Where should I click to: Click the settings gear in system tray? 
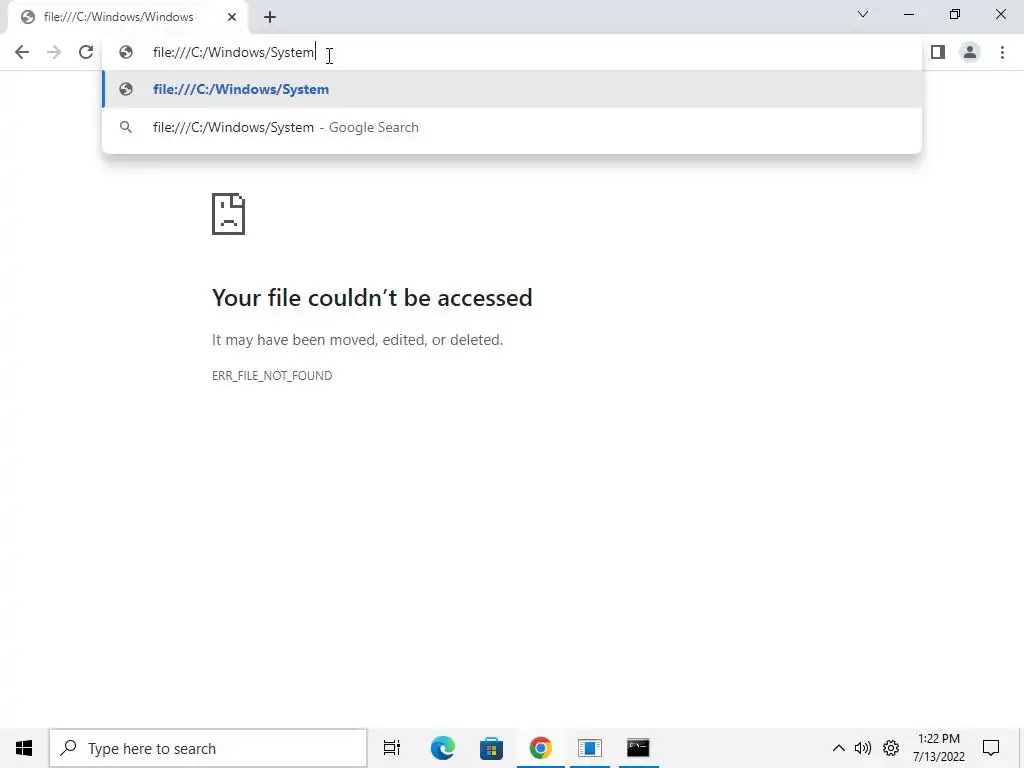[x=891, y=748]
